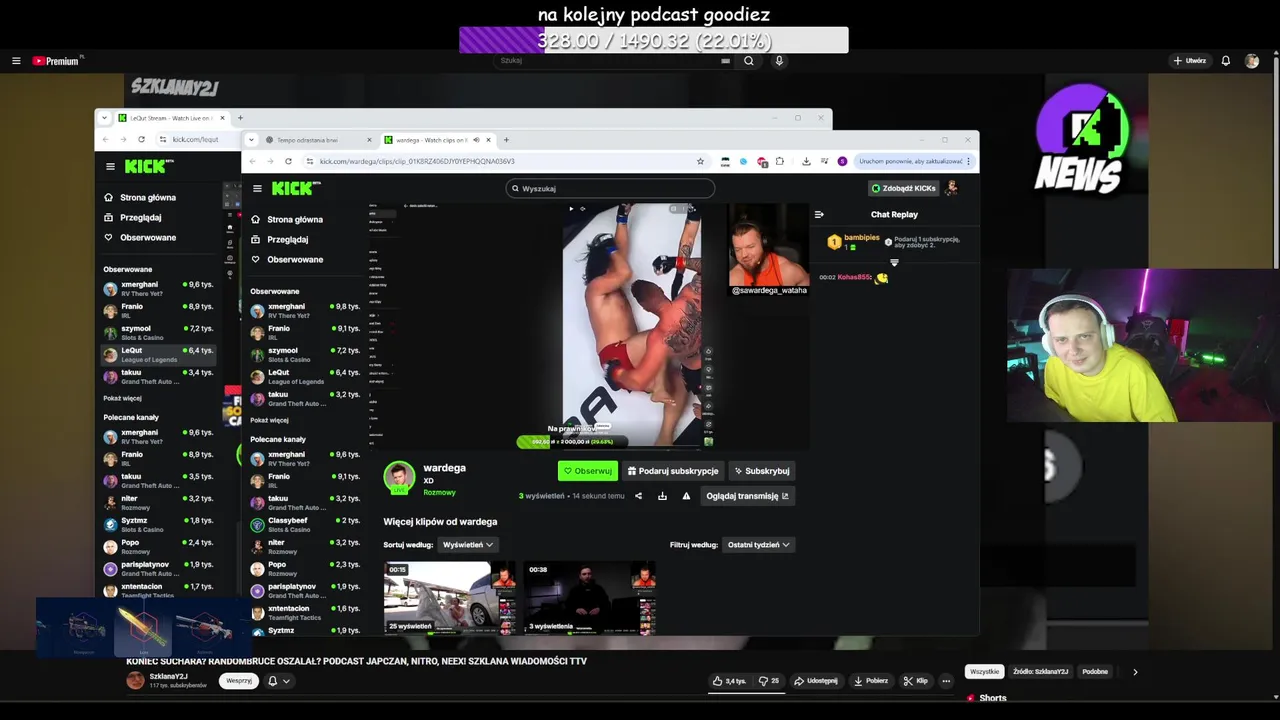
Task: Open the Kick user avatar menu
Action: (x=952, y=188)
